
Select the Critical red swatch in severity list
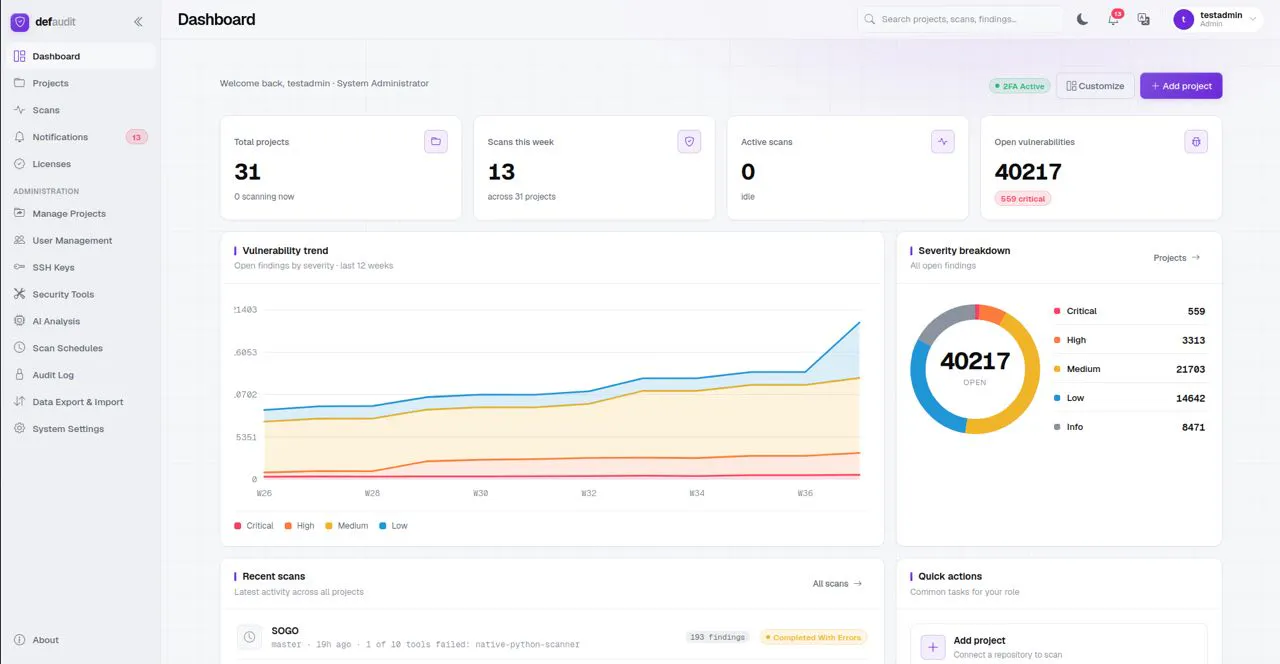(1057, 311)
